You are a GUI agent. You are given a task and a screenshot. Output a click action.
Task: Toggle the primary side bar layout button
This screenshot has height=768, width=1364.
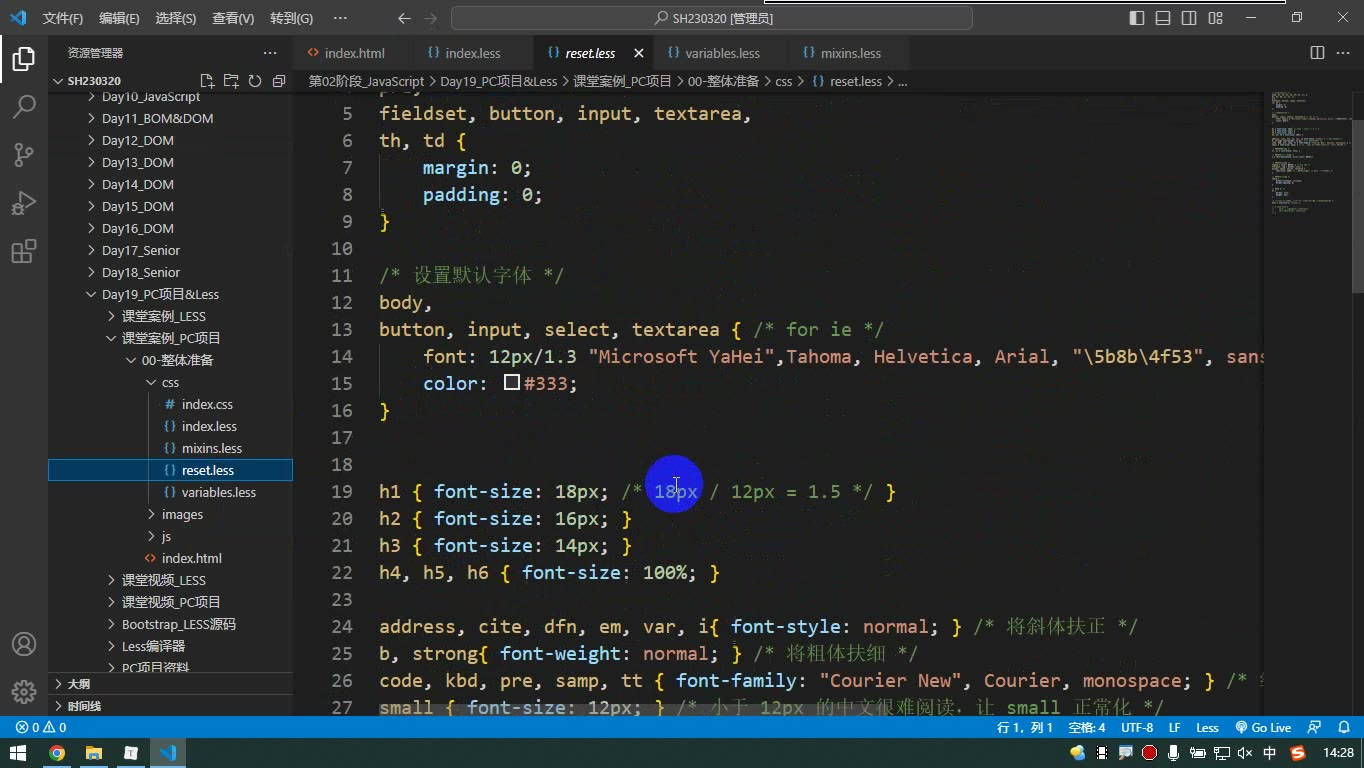(1137, 18)
